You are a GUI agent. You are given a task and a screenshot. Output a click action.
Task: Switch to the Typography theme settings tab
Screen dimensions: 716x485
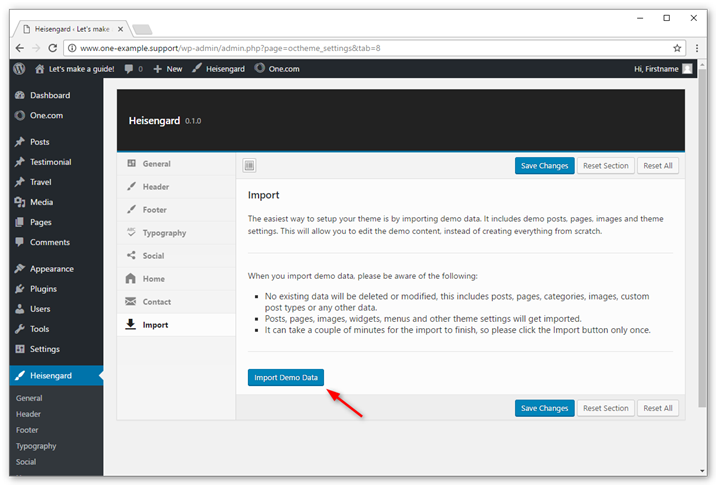pyautogui.click(x=176, y=232)
